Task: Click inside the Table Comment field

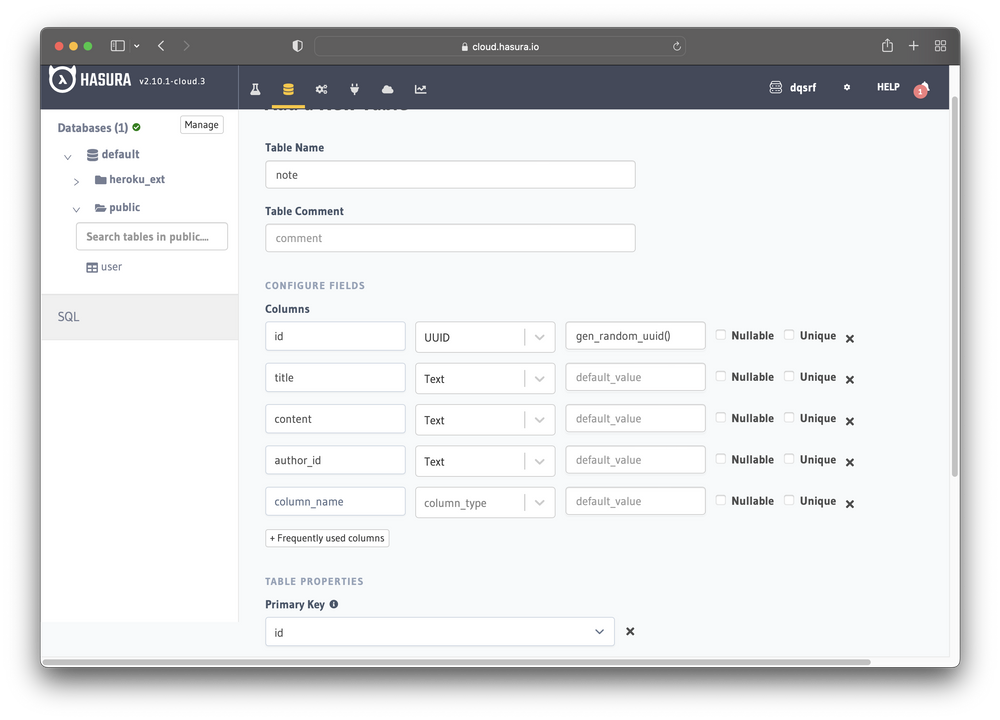Action: pos(450,237)
